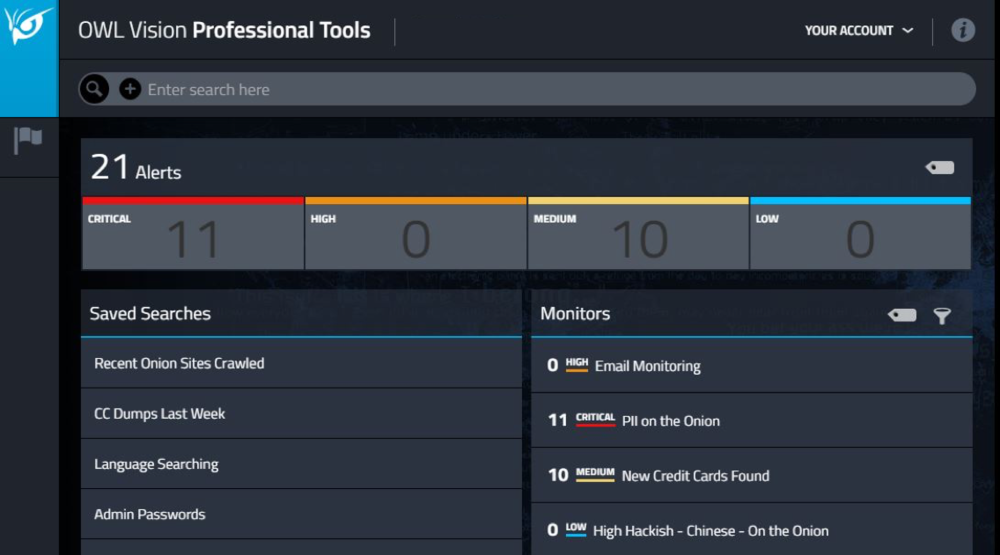The image size is (1000, 555).
Task: Click the OWL Vision Professional Tools title
Action: (224, 30)
